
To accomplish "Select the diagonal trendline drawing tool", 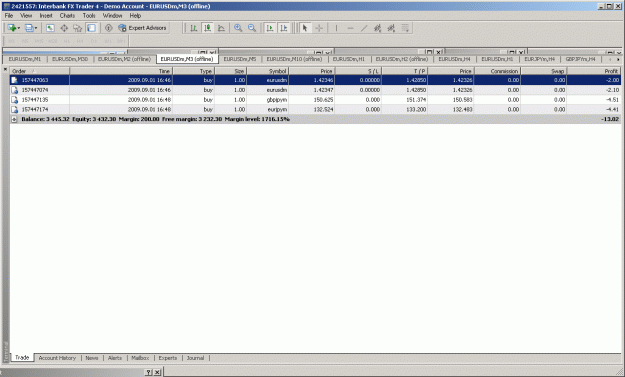I will pyautogui.click(x=364, y=28).
